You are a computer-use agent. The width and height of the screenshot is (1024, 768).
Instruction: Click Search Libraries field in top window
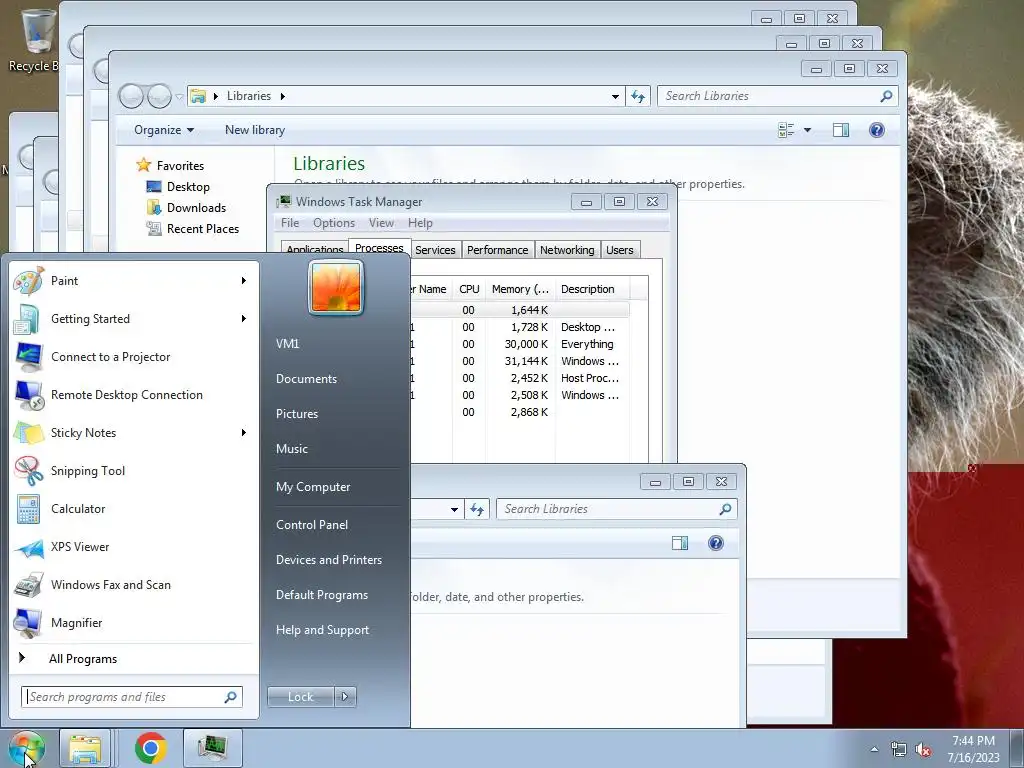click(x=777, y=96)
